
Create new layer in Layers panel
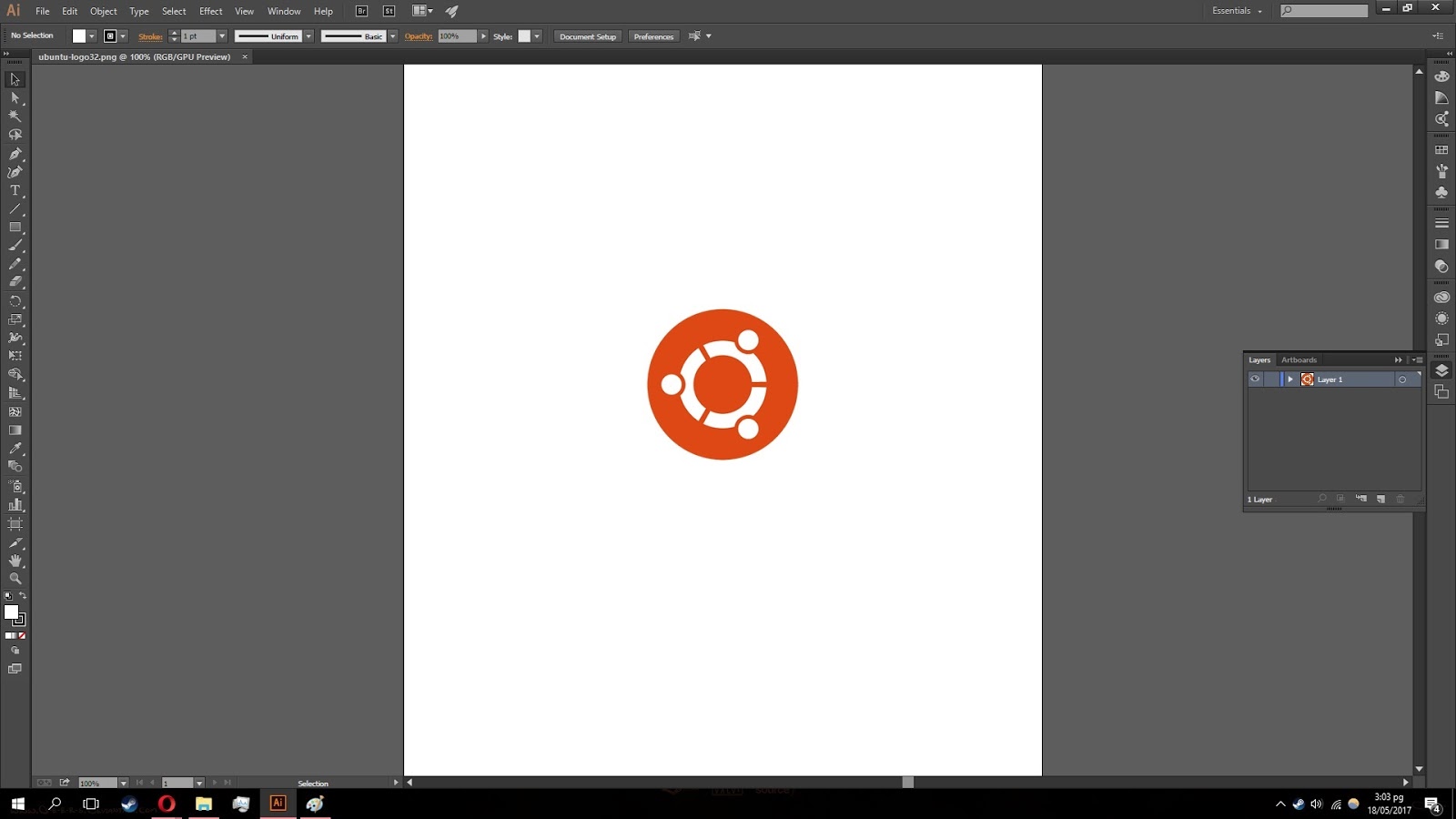click(x=1380, y=499)
